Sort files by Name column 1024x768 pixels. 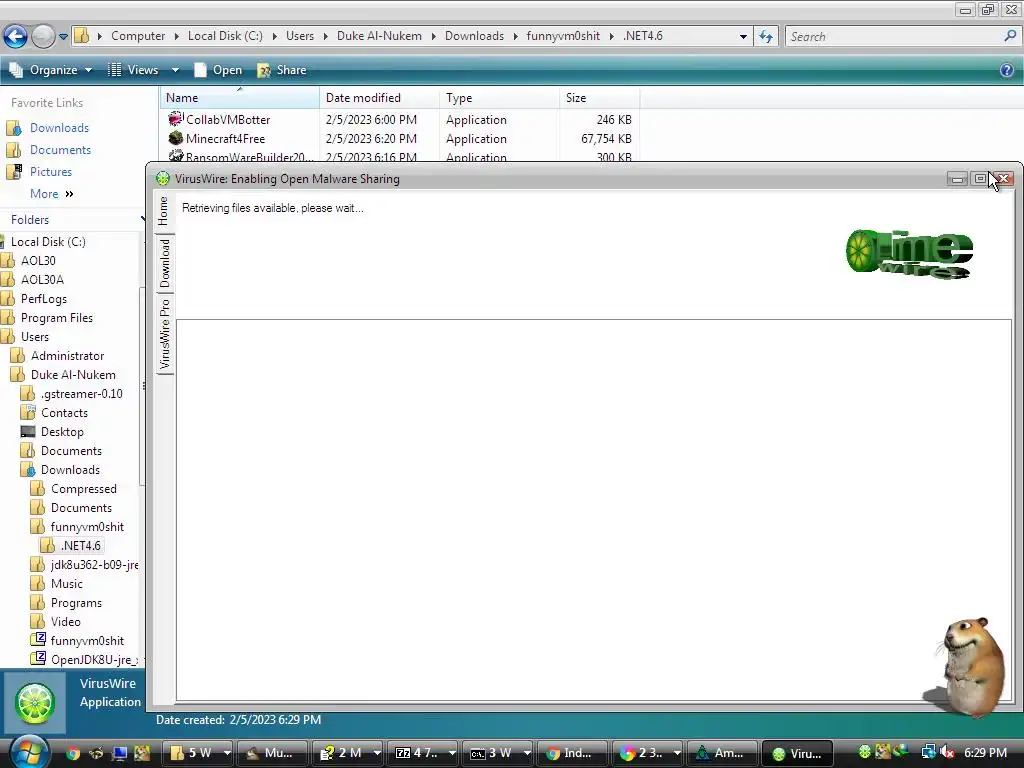point(239,98)
